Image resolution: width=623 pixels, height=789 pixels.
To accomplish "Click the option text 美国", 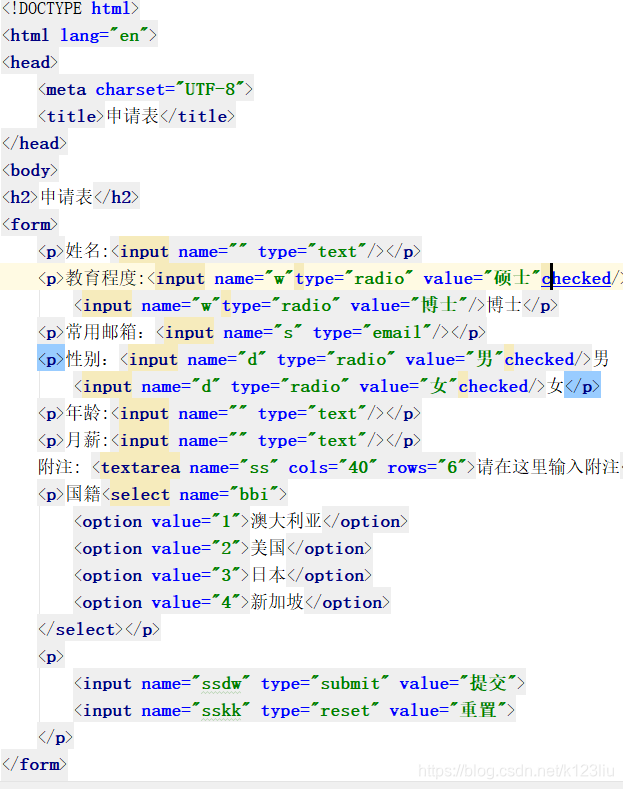I will click(x=268, y=548).
